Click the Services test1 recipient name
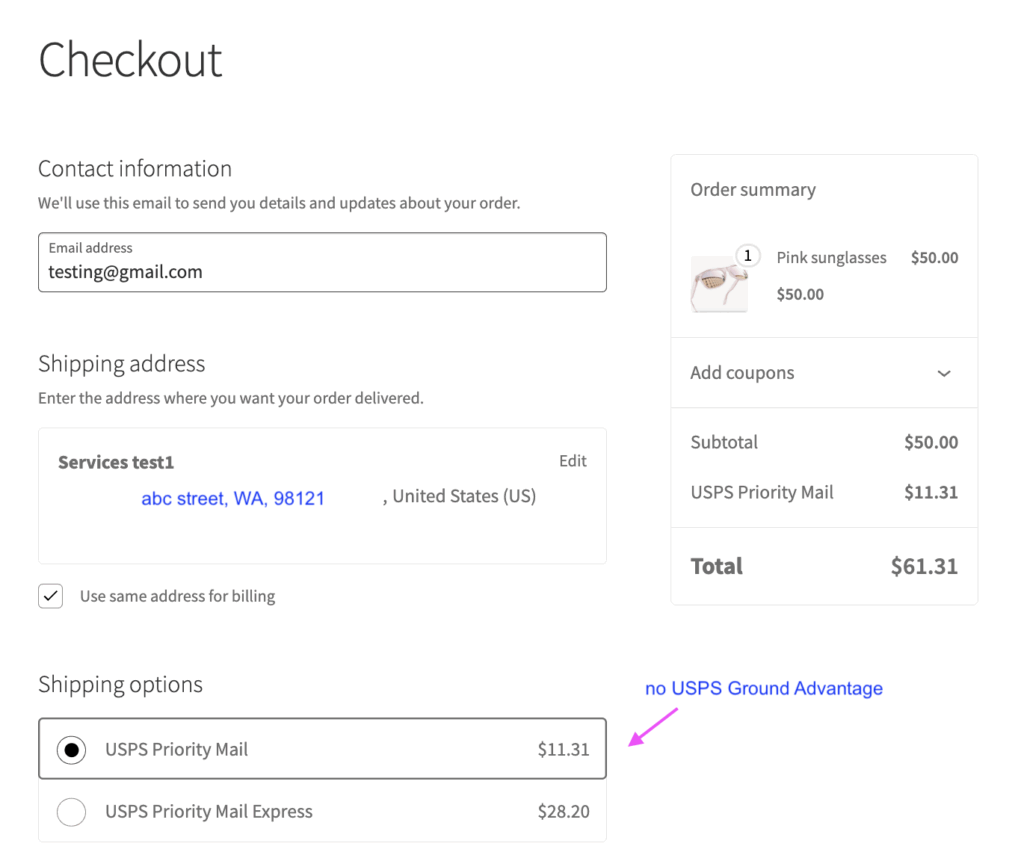 click(x=116, y=462)
